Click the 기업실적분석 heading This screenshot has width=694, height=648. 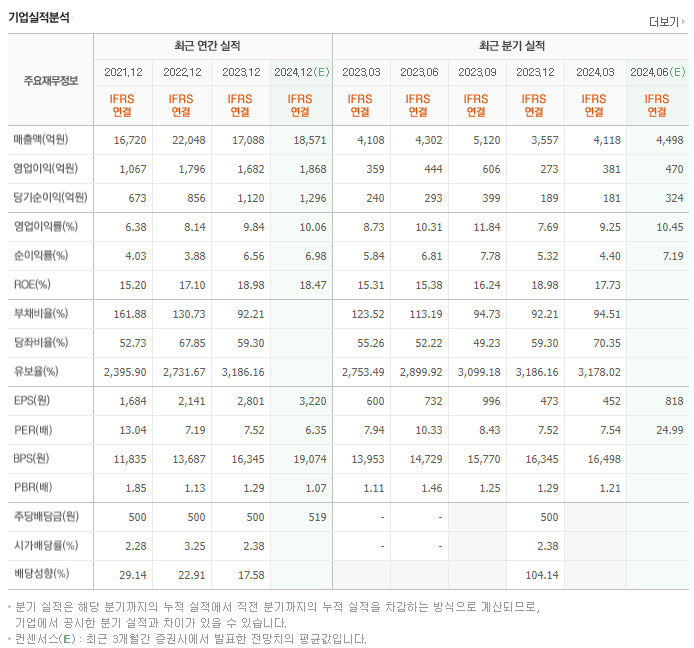pos(39,17)
